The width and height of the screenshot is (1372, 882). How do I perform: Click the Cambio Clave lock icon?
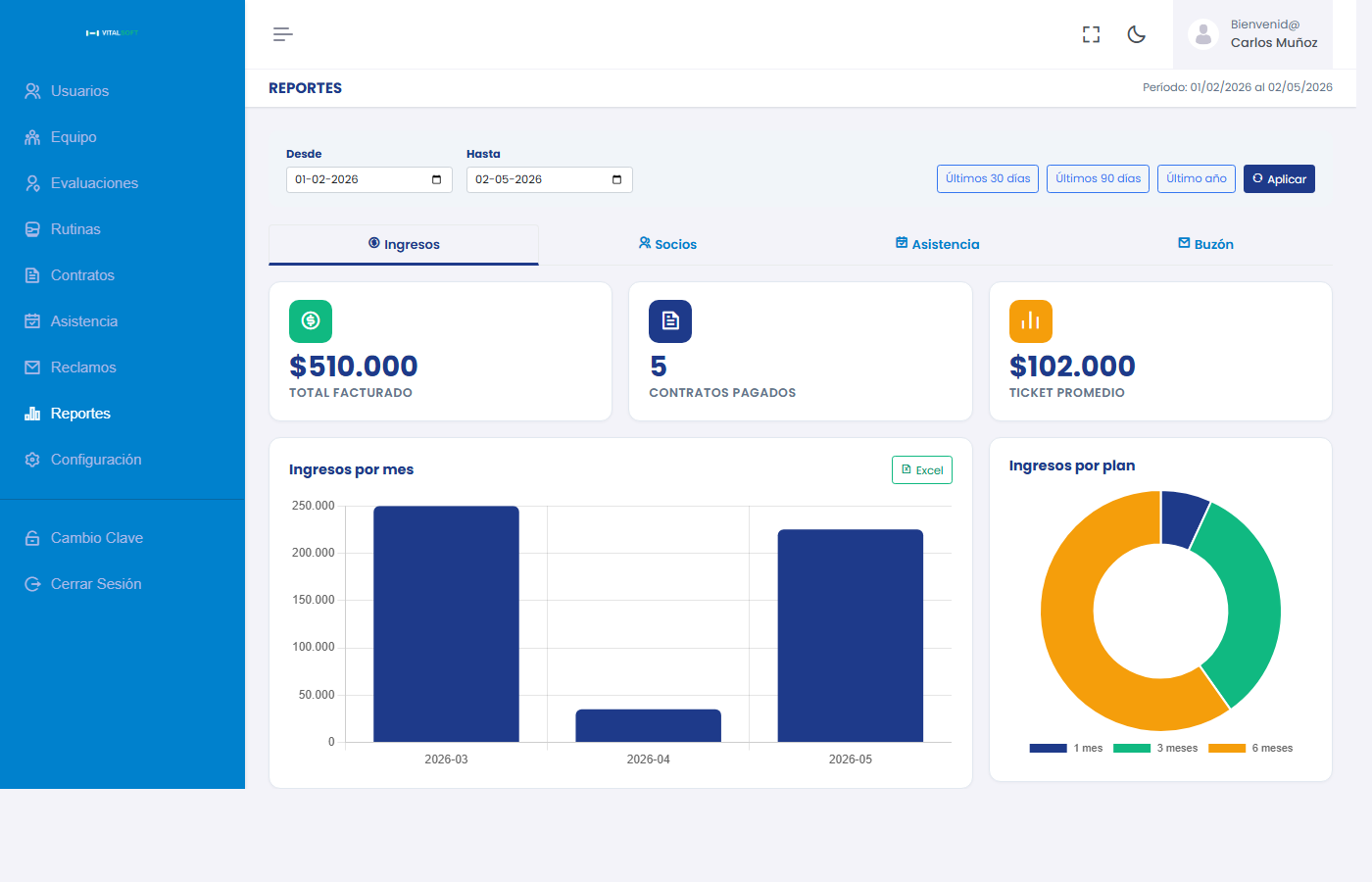(32, 538)
